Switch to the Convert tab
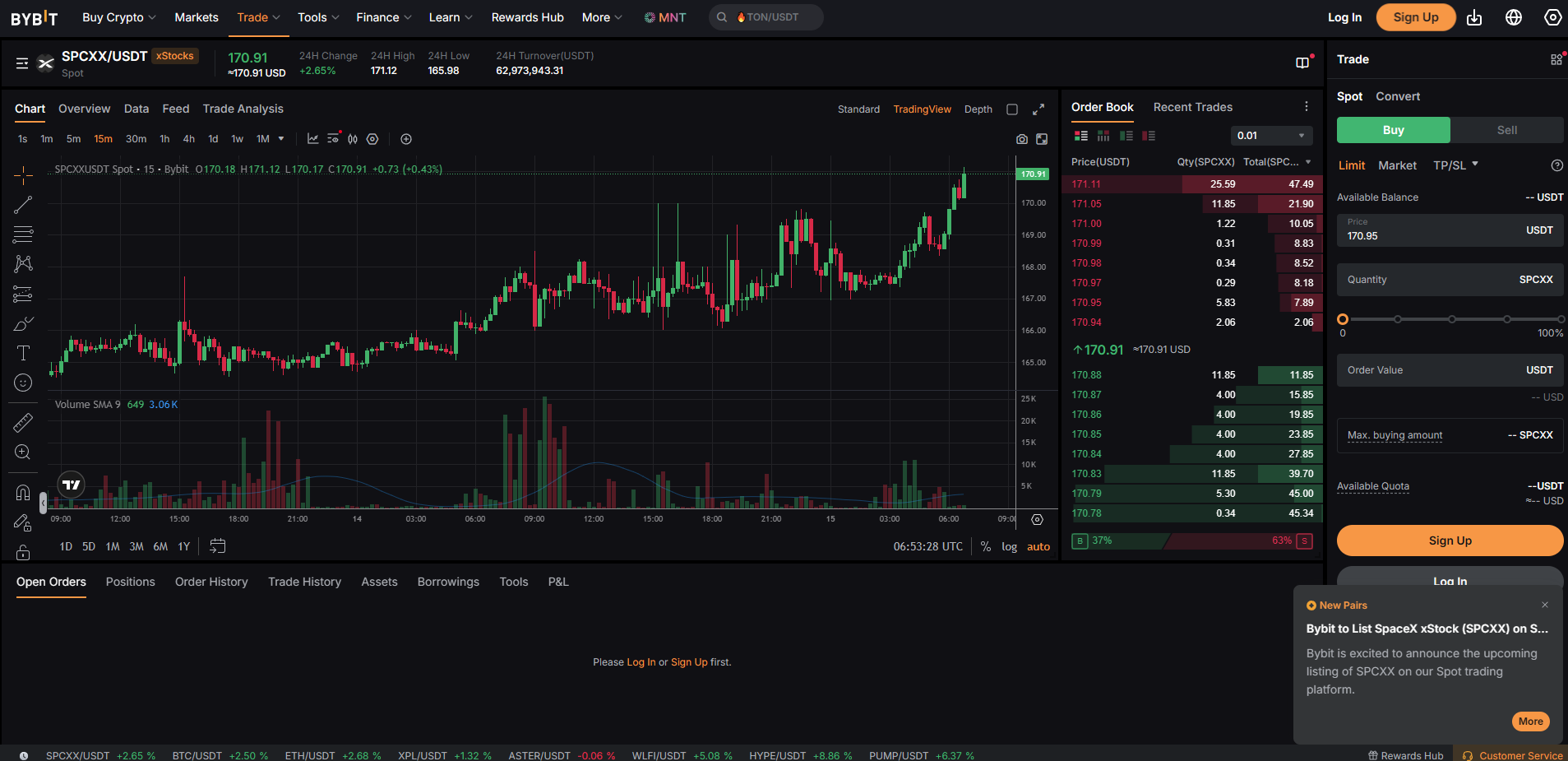The width and height of the screenshot is (1568, 761). 1398,96
